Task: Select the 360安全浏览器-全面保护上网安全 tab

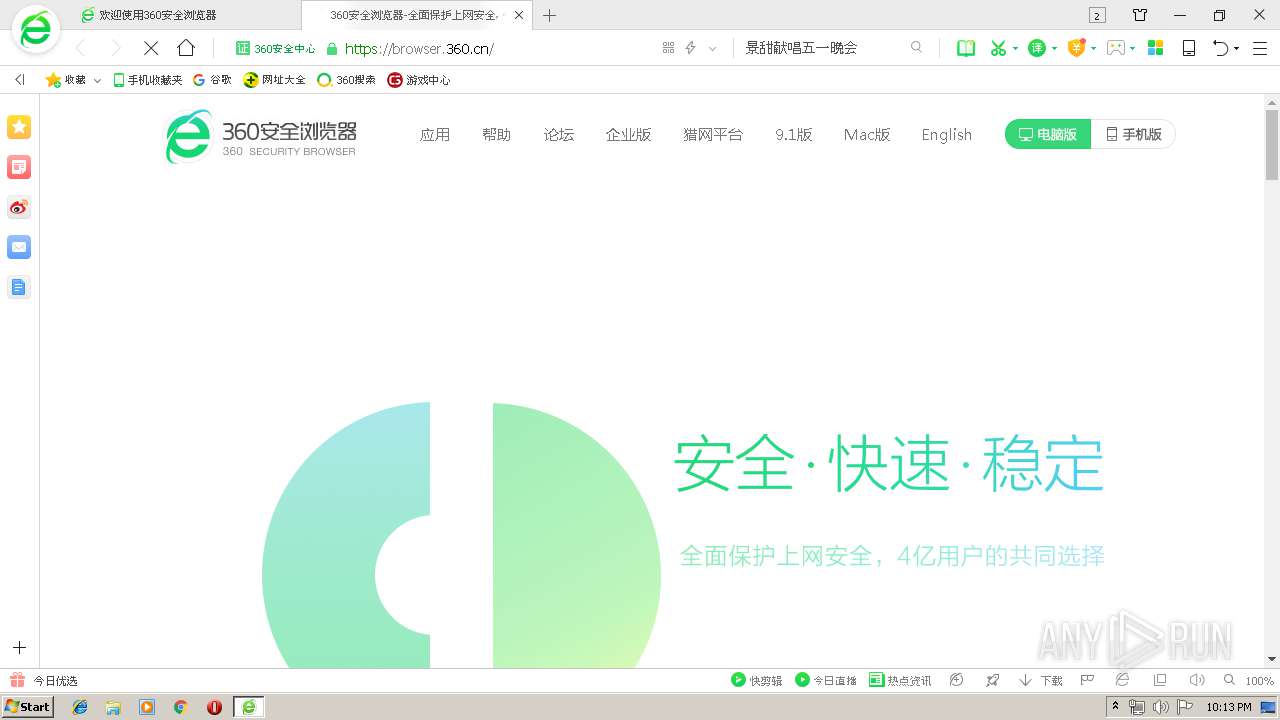Action: pos(416,15)
